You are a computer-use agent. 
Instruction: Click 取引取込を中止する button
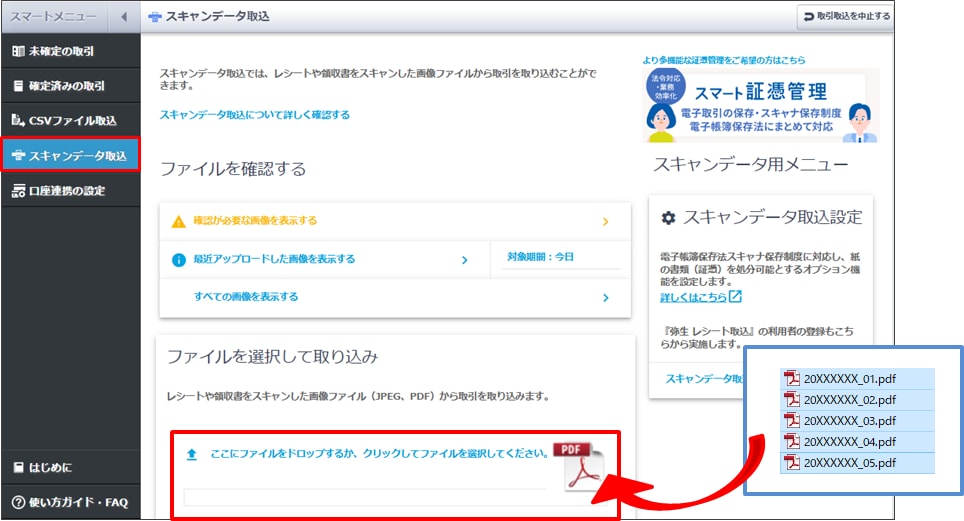coord(844,17)
